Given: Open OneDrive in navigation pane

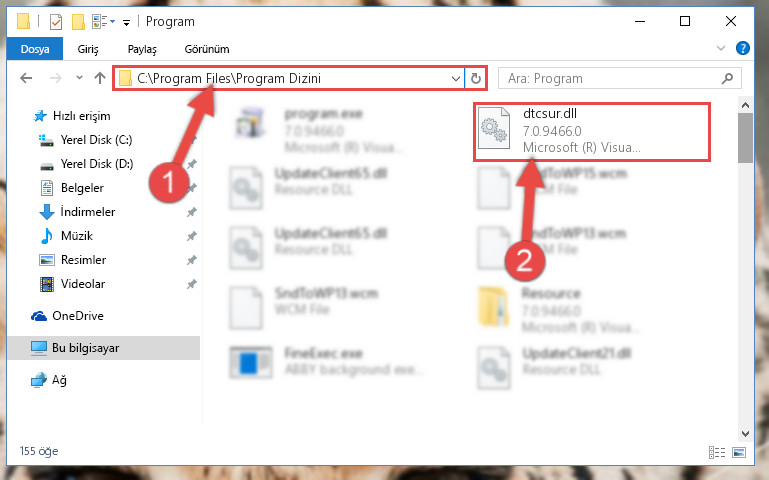Looking at the screenshot, I should (x=78, y=316).
